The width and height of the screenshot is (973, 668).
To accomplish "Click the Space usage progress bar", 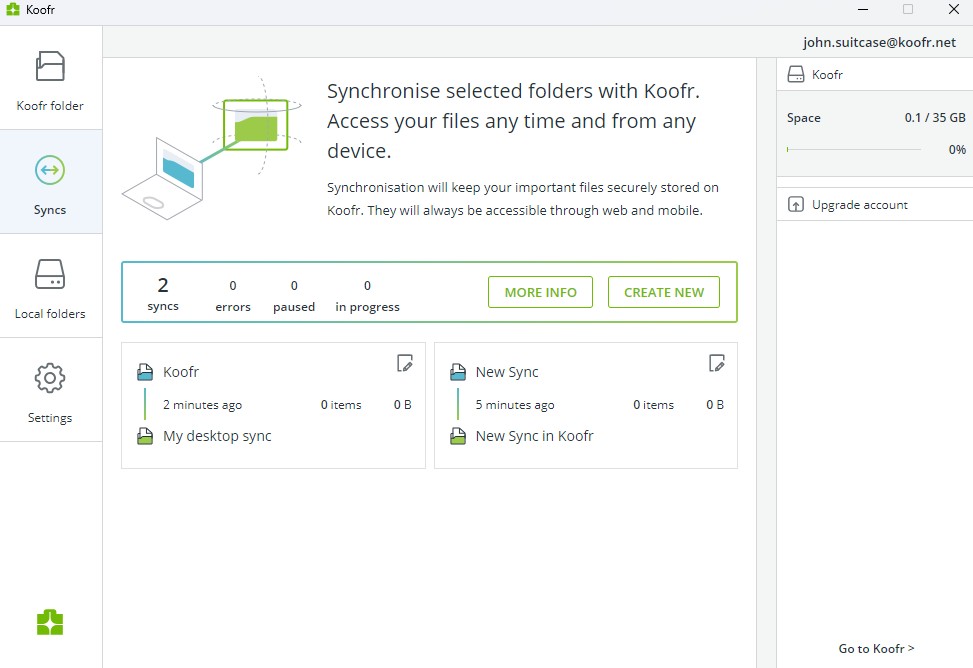I will (854, 150).
